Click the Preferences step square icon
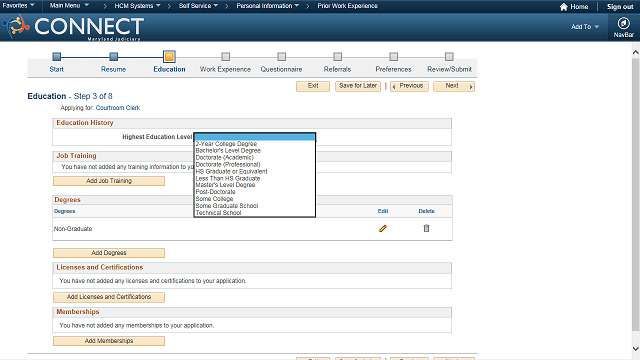The image size is (640, 360). 393,56
